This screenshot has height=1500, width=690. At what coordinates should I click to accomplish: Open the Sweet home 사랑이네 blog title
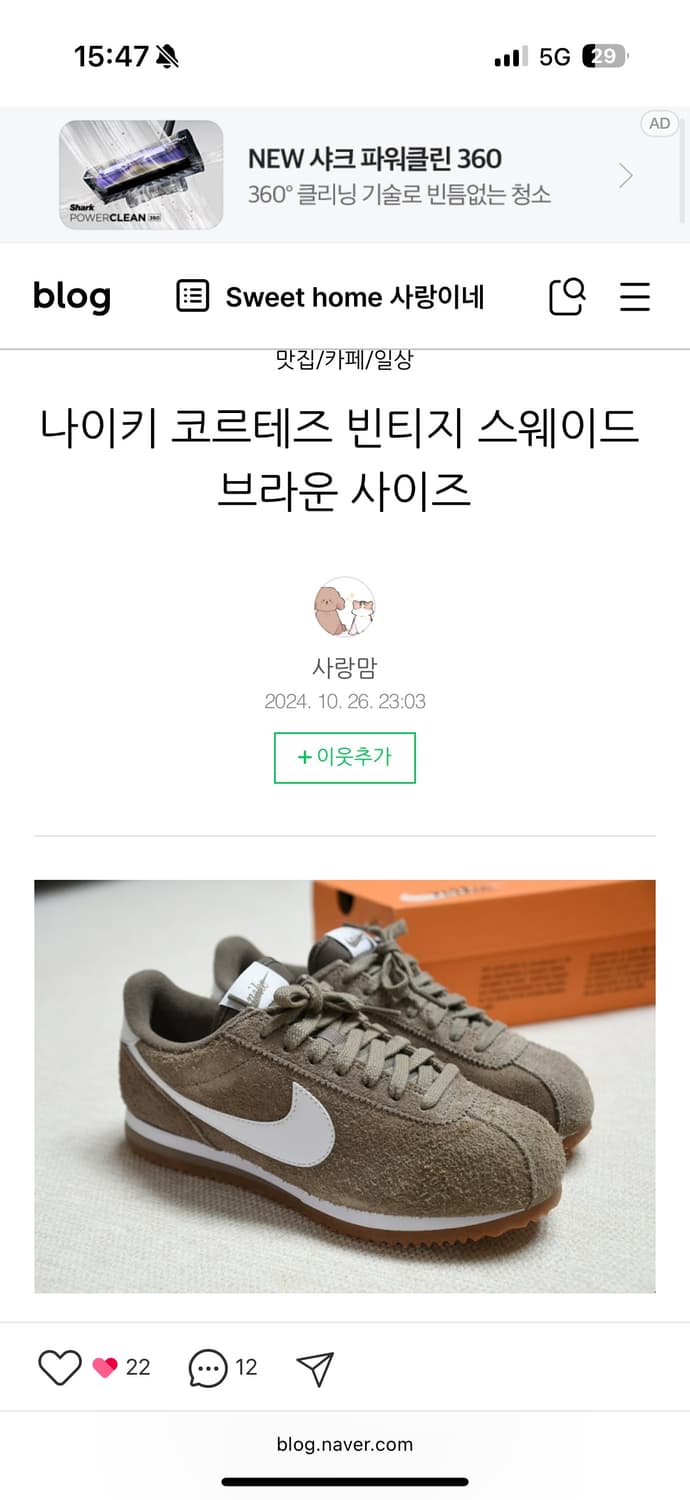pyautogui.click(x=355, y=297)
